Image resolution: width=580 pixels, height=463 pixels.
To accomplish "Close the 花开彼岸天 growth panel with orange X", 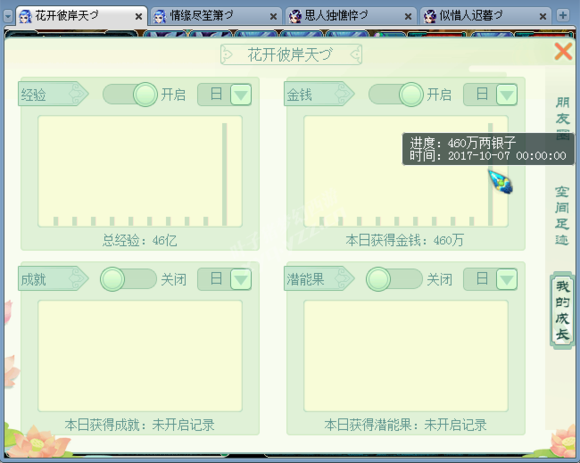I will [563, 51].
